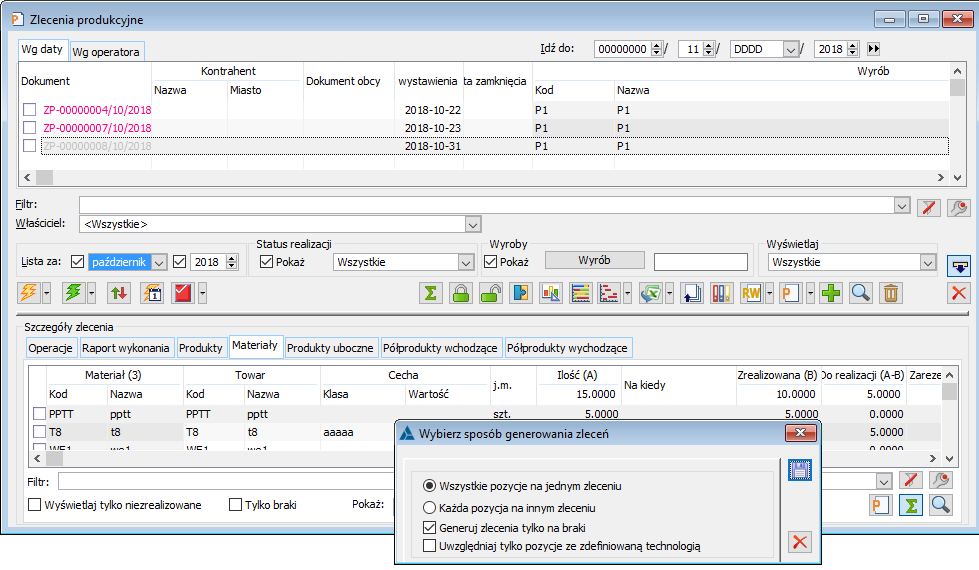Switch to the 'Wg operatora' tab

pos(106,51)
